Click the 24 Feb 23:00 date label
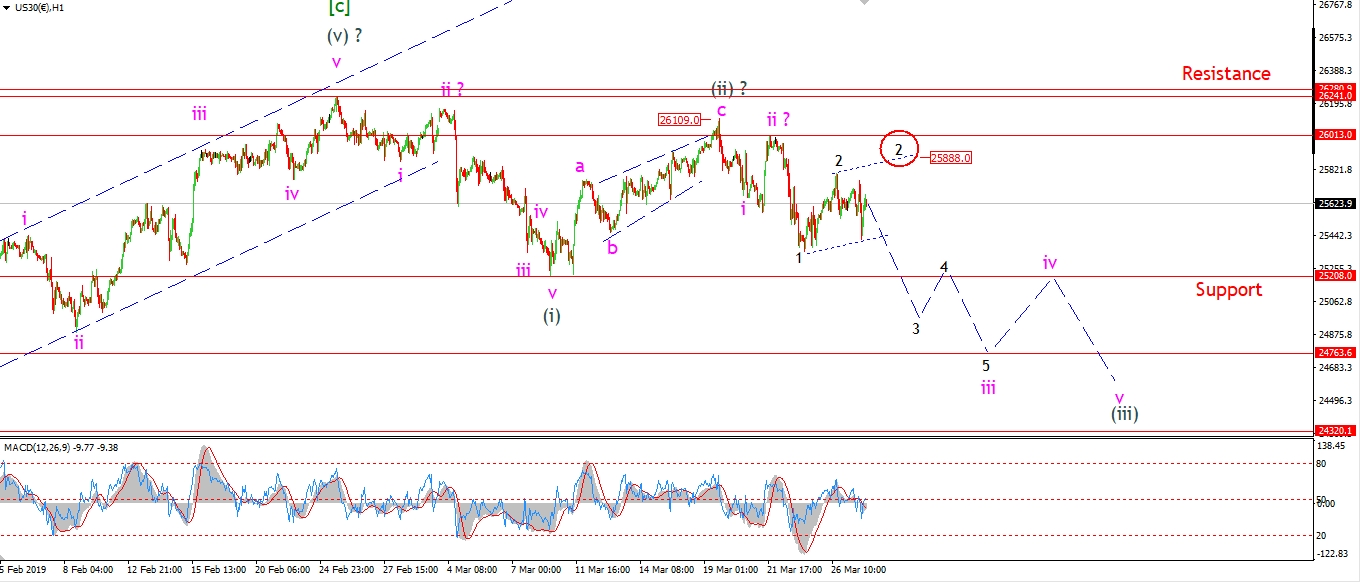Image resolution: width=1361 pixels, height=582 pixels. coord(347,570)
